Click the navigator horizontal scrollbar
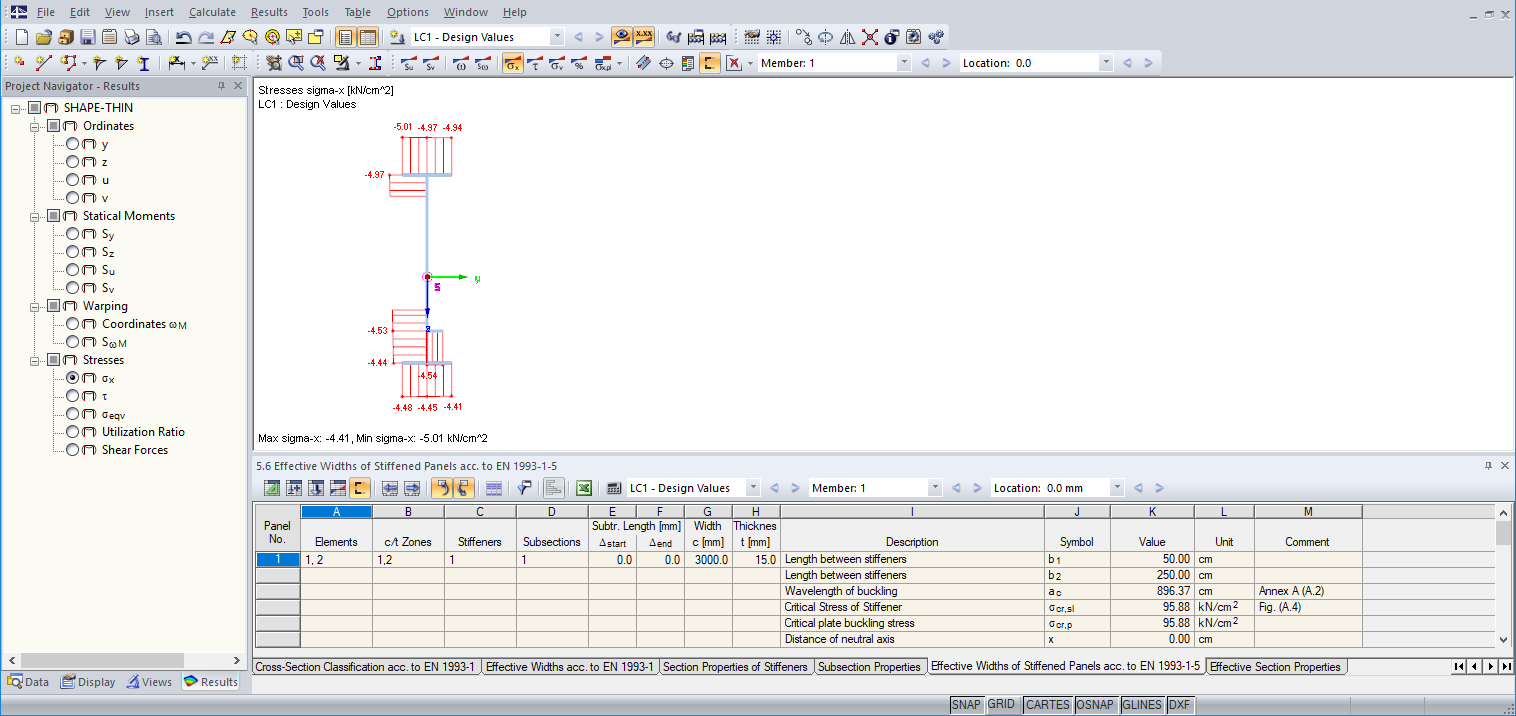 (x=102, y=661)
